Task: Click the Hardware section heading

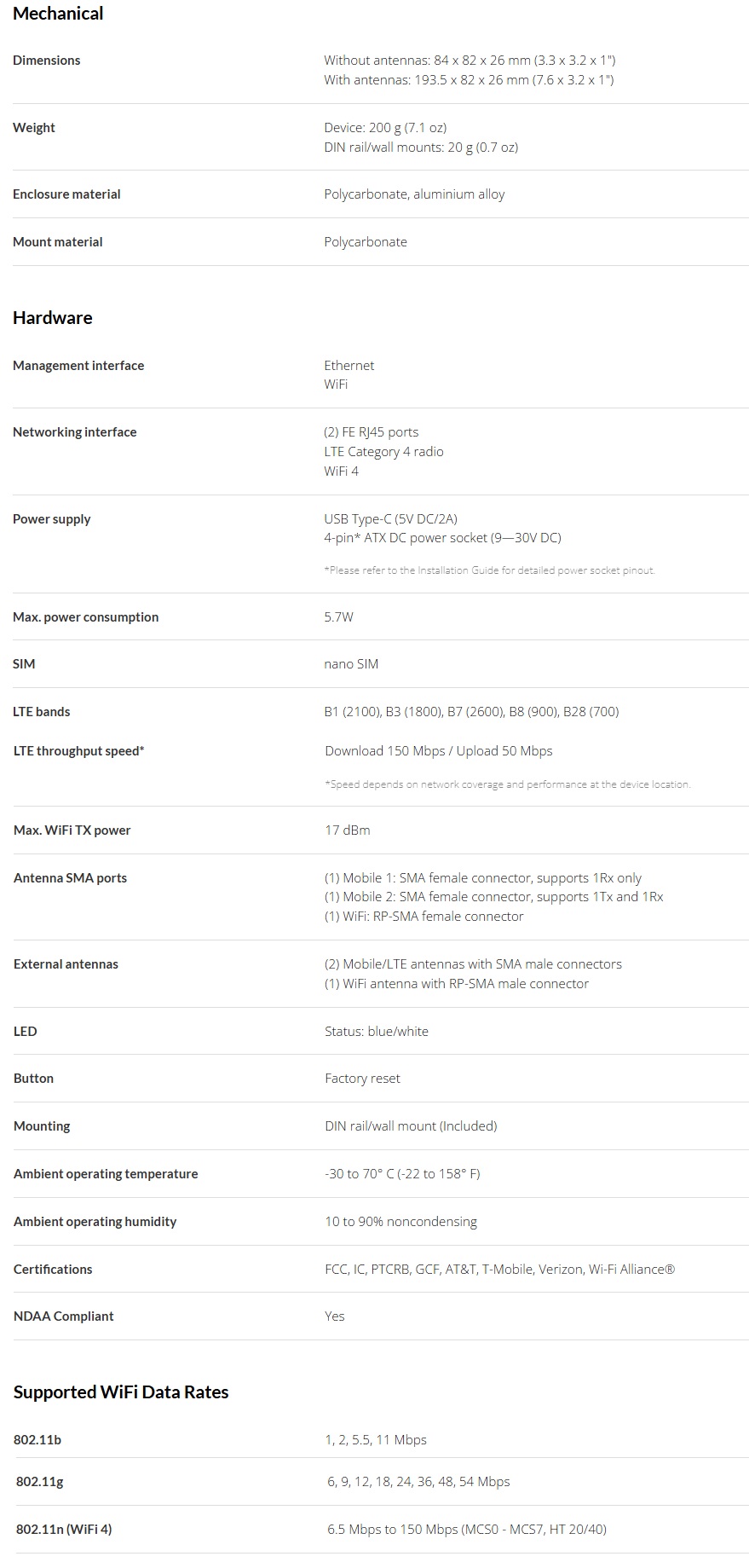Action: tap(53, 318)
